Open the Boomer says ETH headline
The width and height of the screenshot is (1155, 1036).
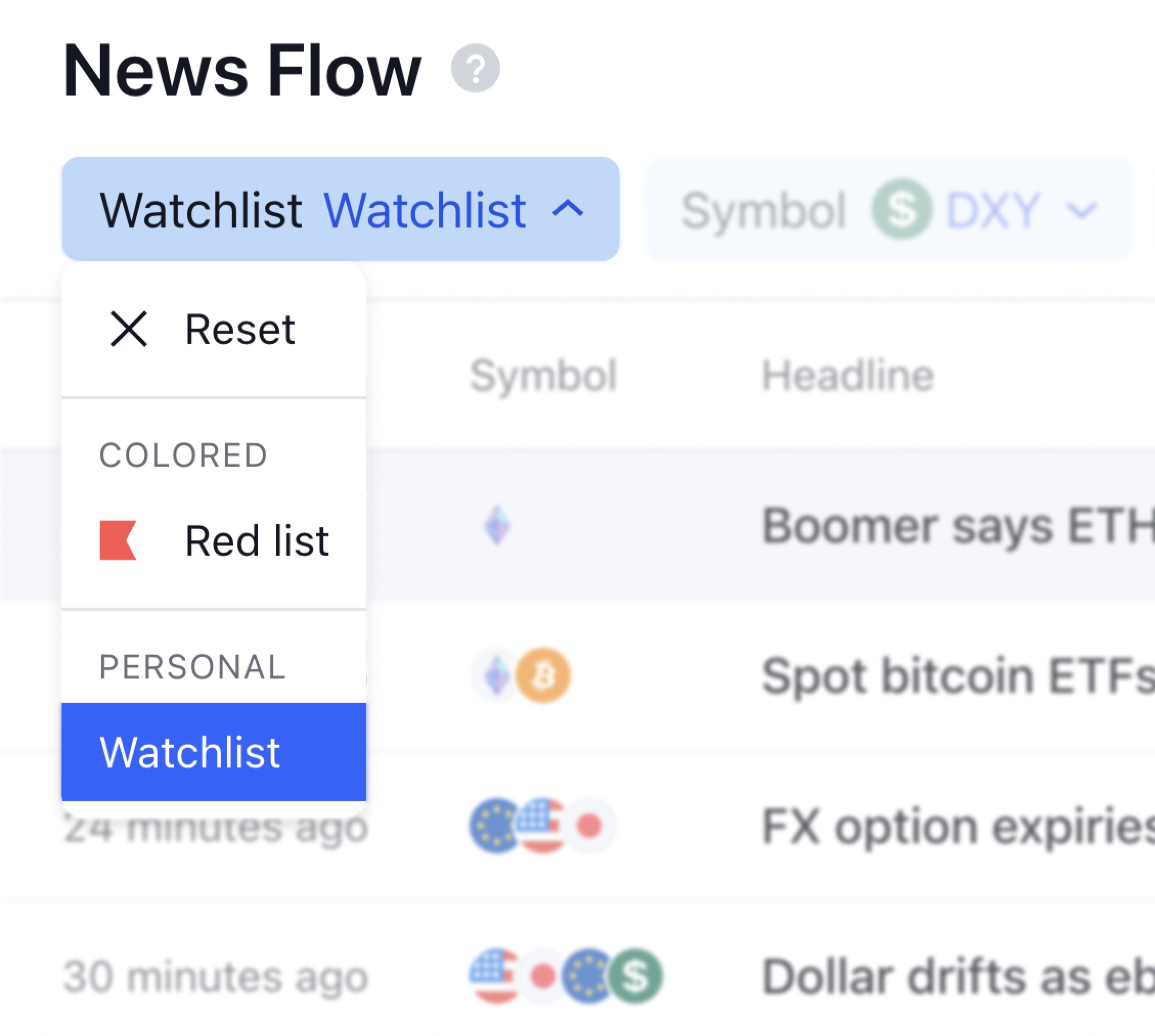click(957, 526)
